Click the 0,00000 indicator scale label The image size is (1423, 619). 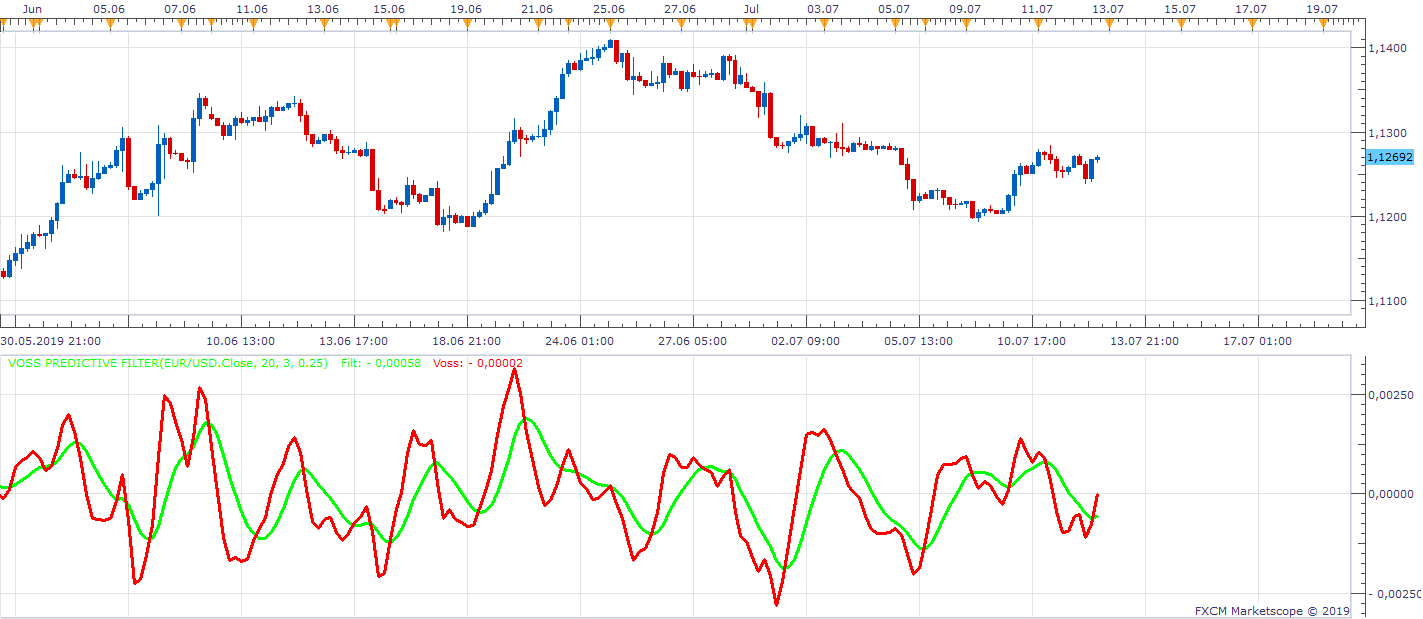[1391, 494]
